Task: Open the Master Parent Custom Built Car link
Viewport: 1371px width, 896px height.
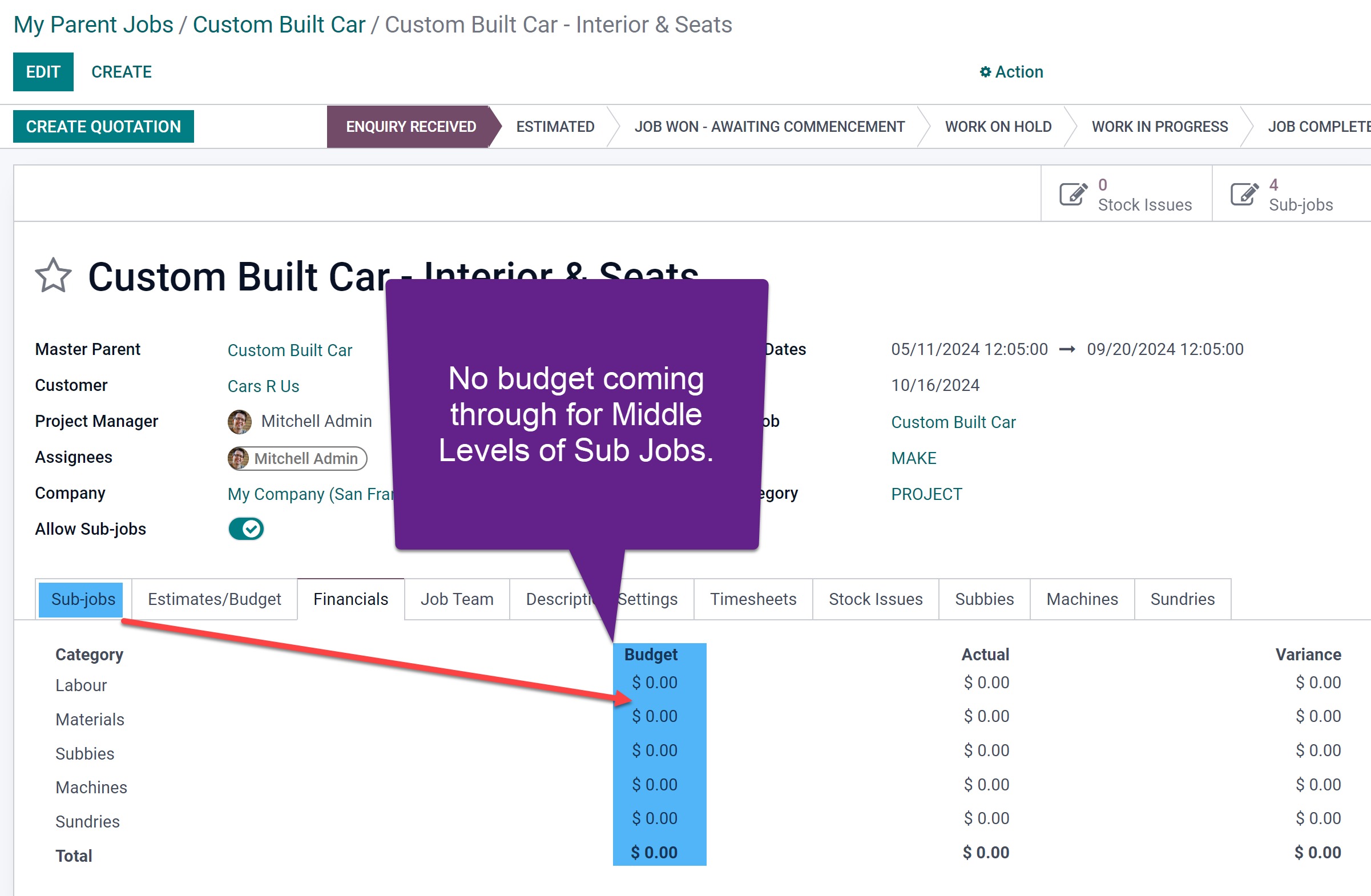Action: [290, 350]
